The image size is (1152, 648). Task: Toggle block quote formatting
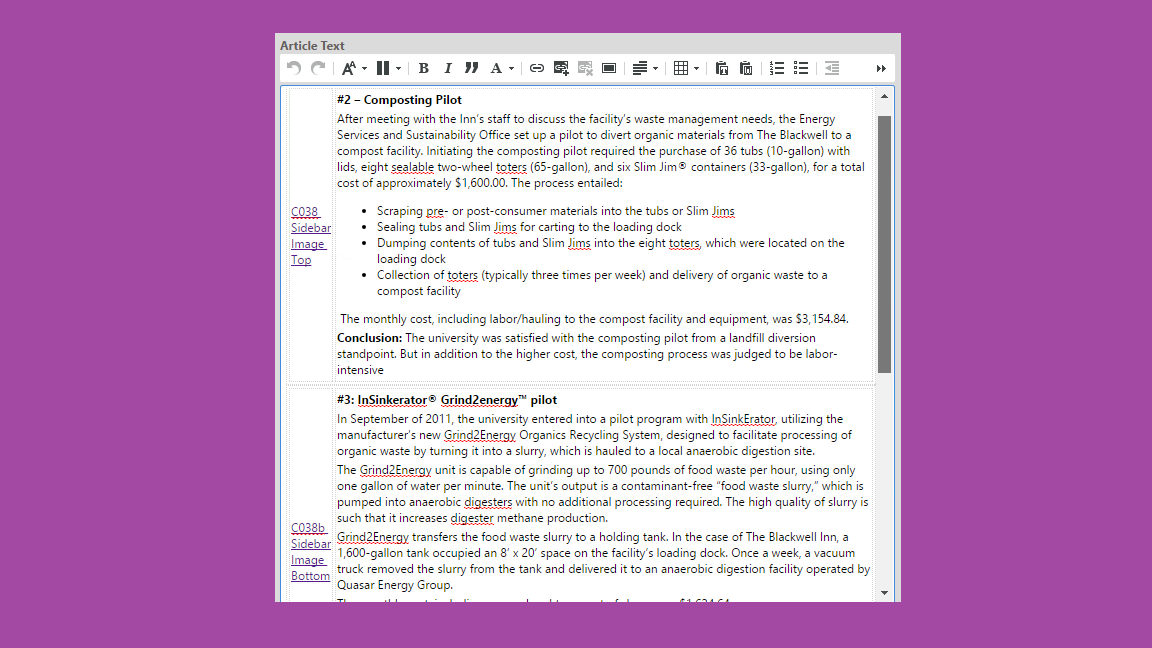point(471,68)
